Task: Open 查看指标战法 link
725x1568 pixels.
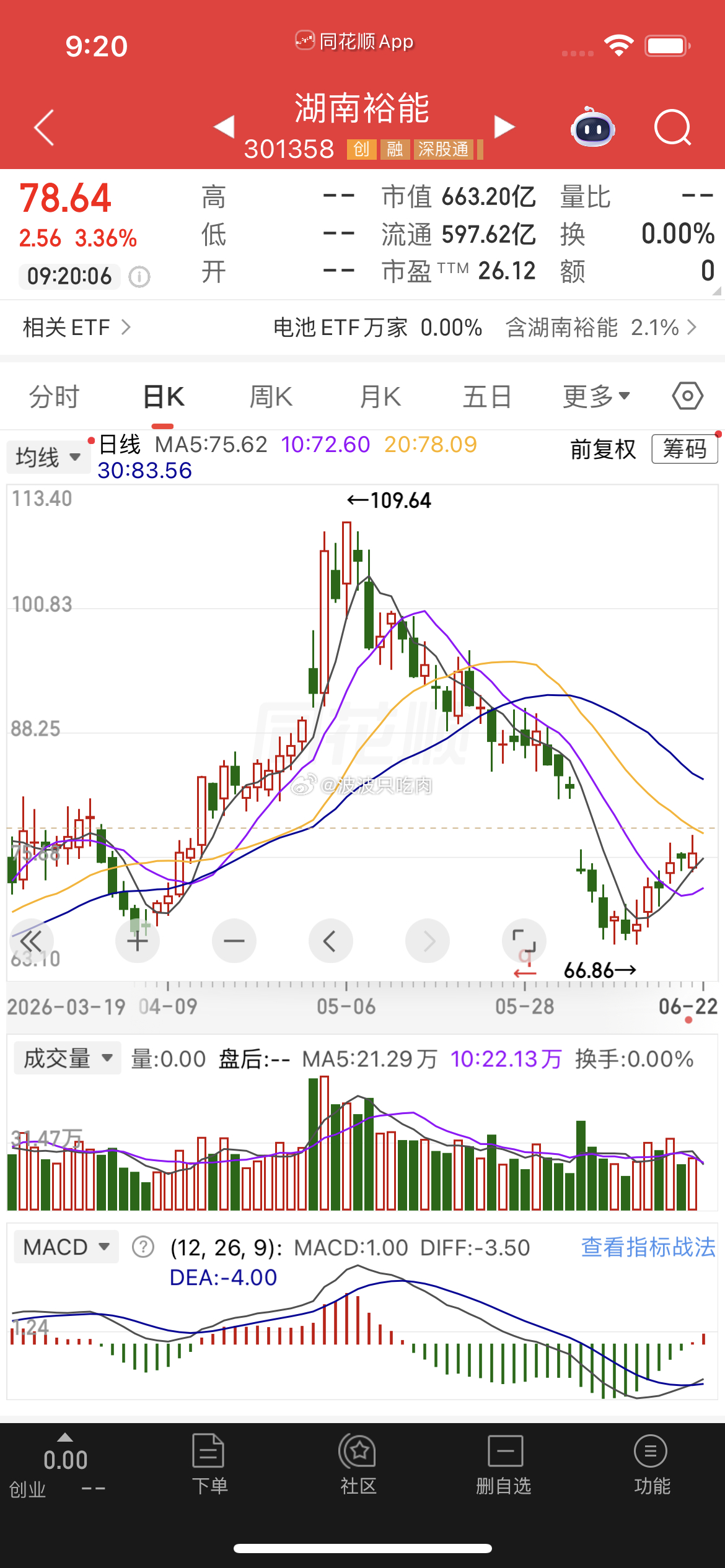Action: pyautogui.click(x=648, y=1247)
